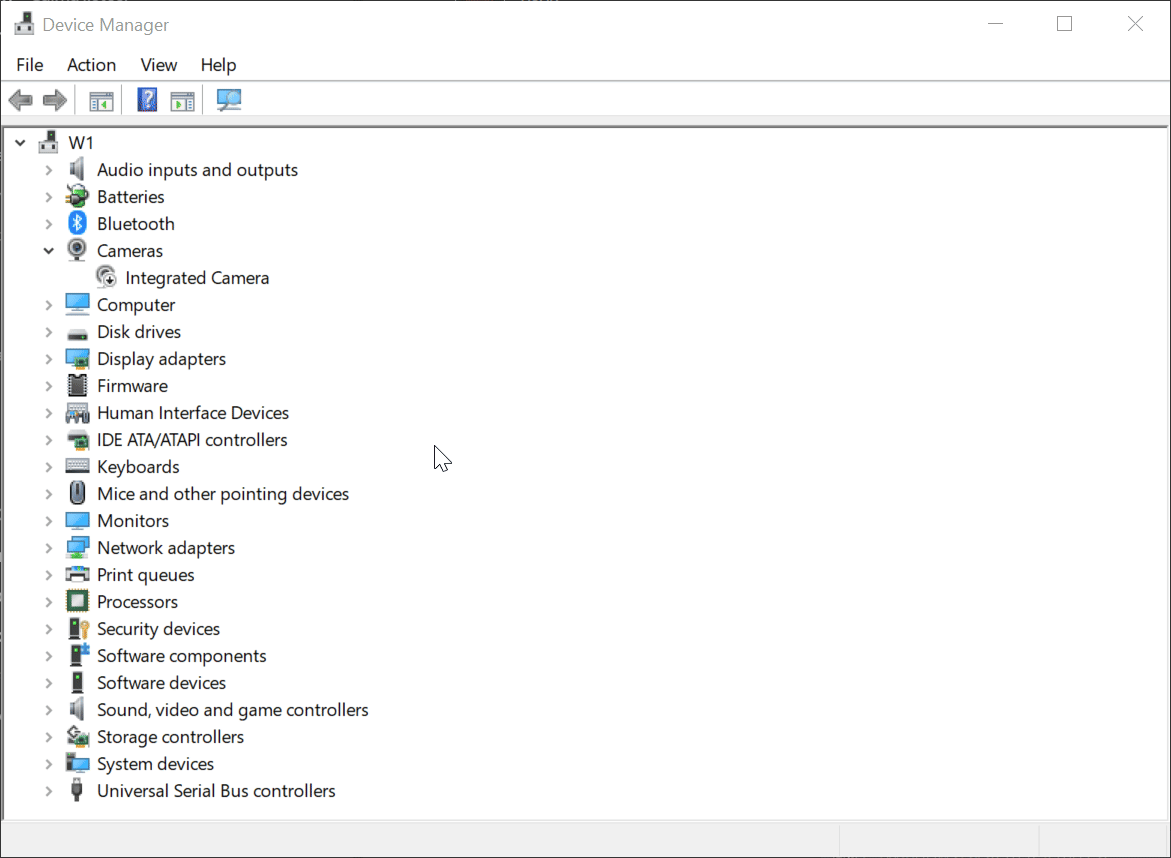Select the Keyboards label
The image size is (1171, 858).
138,467
